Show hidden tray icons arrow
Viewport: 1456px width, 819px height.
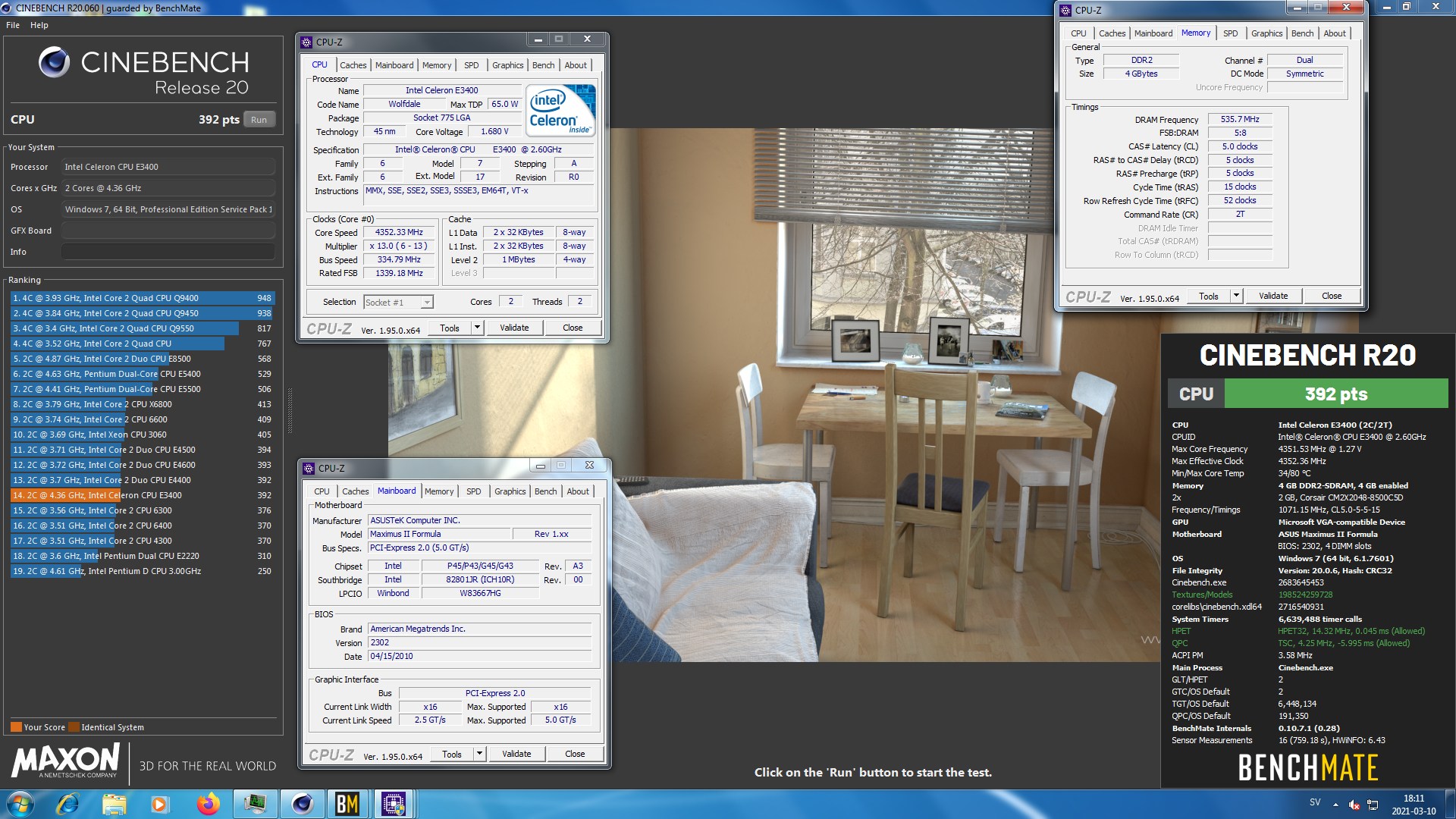(1335, 805)
